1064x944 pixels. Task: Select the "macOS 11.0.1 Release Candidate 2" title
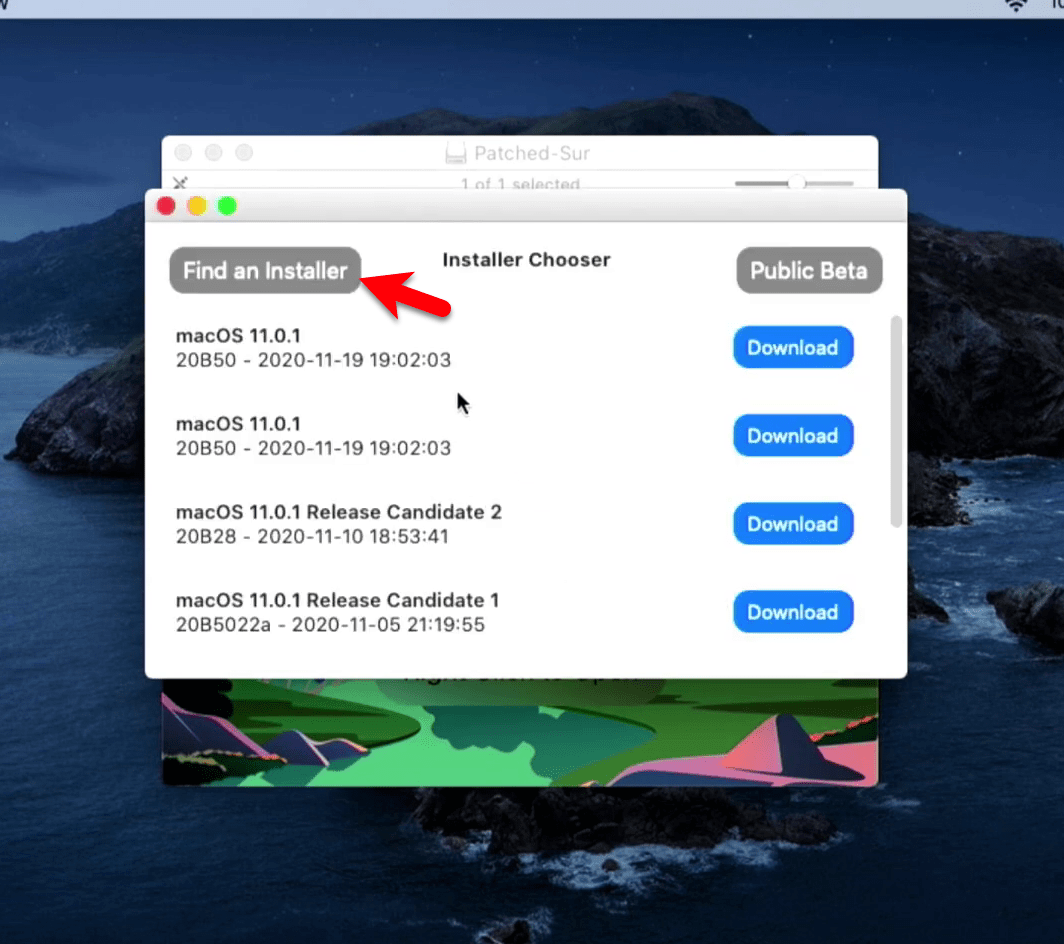click(339, 512)
